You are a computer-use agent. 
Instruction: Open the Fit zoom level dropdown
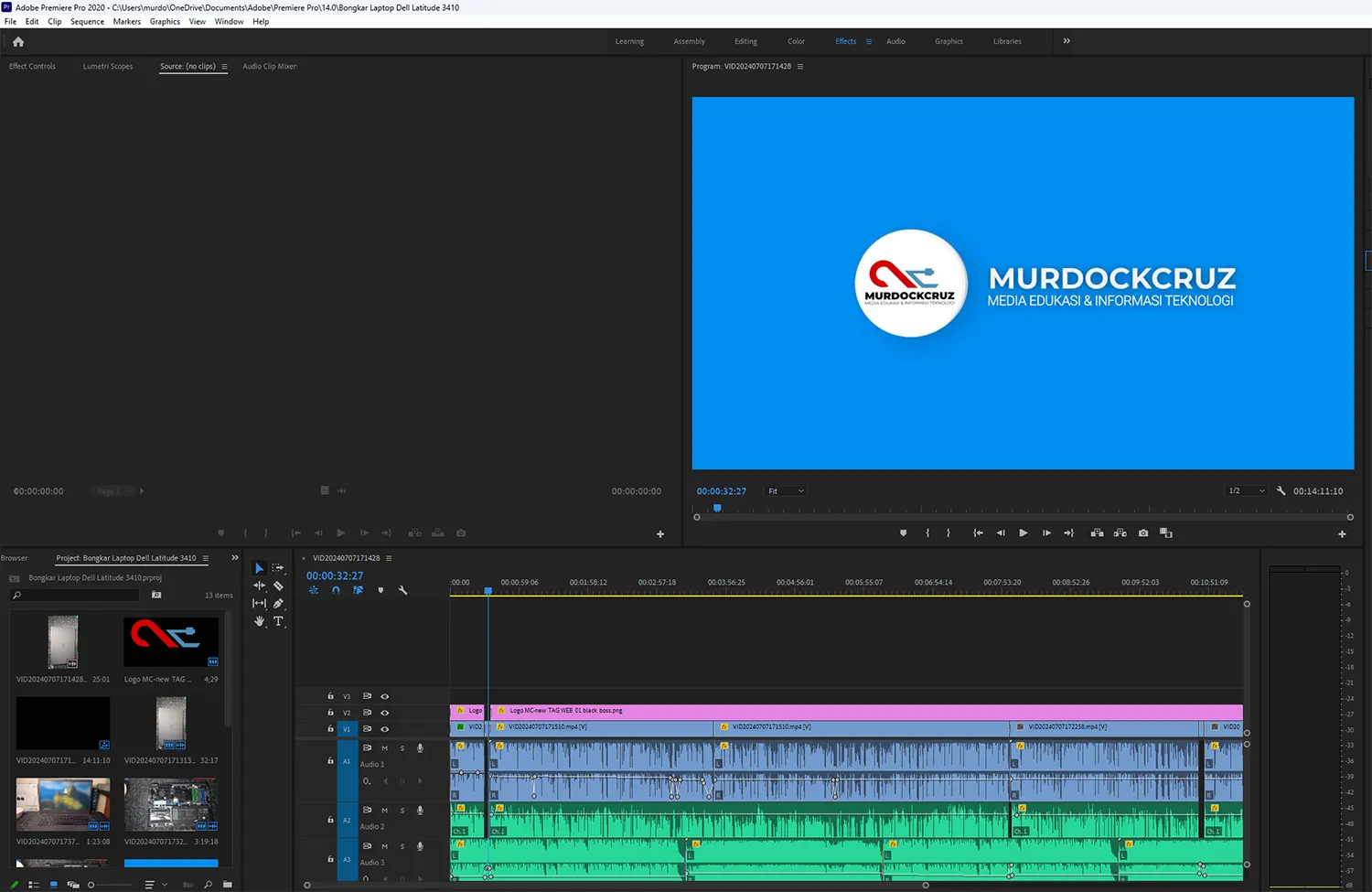786,491
